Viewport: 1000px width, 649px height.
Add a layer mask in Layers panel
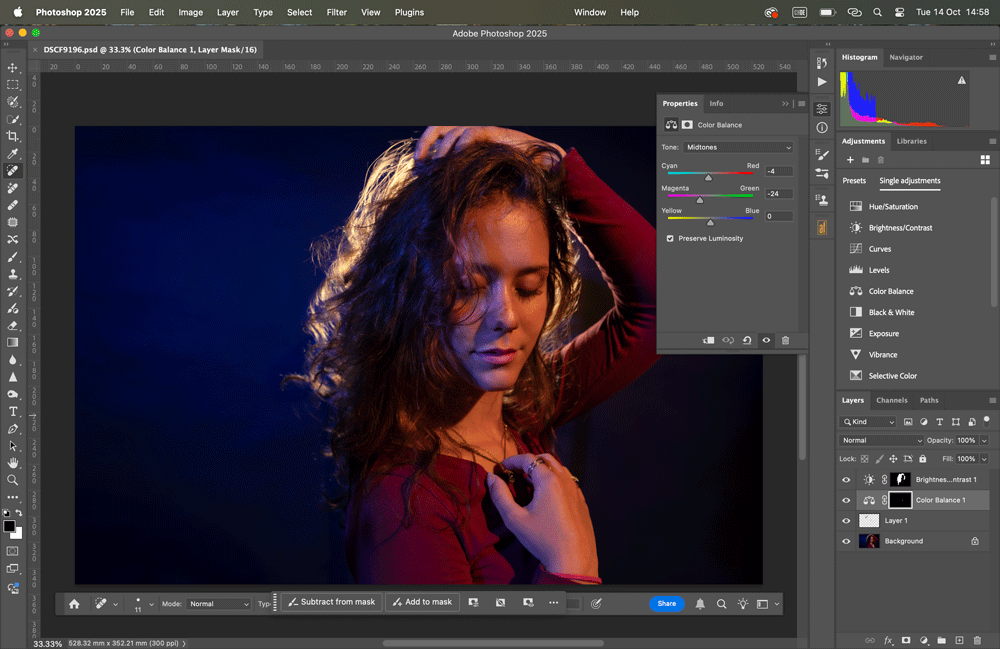[x=905, y=640]
